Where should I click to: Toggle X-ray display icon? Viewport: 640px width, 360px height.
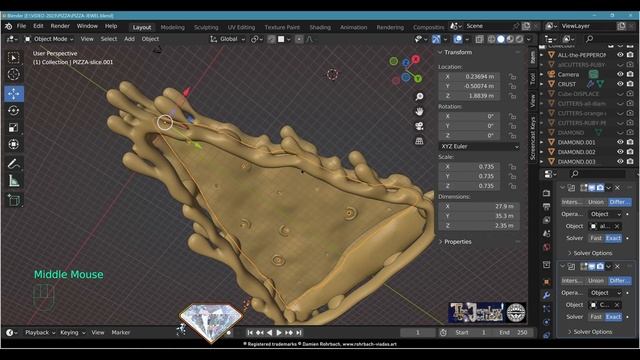[479, 39]
